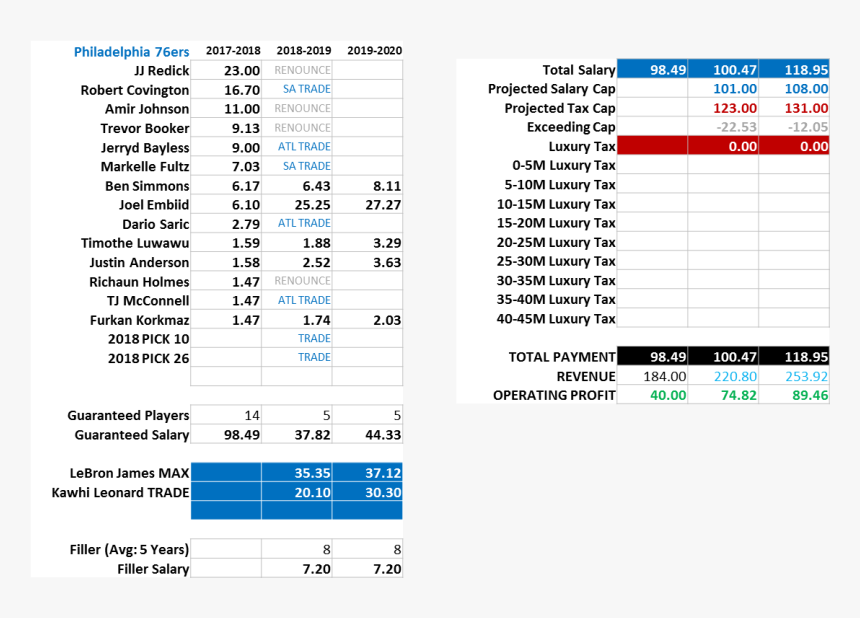
Task: Select the 0-5M Luxury Tax label
Action: (x=564, y=166)
